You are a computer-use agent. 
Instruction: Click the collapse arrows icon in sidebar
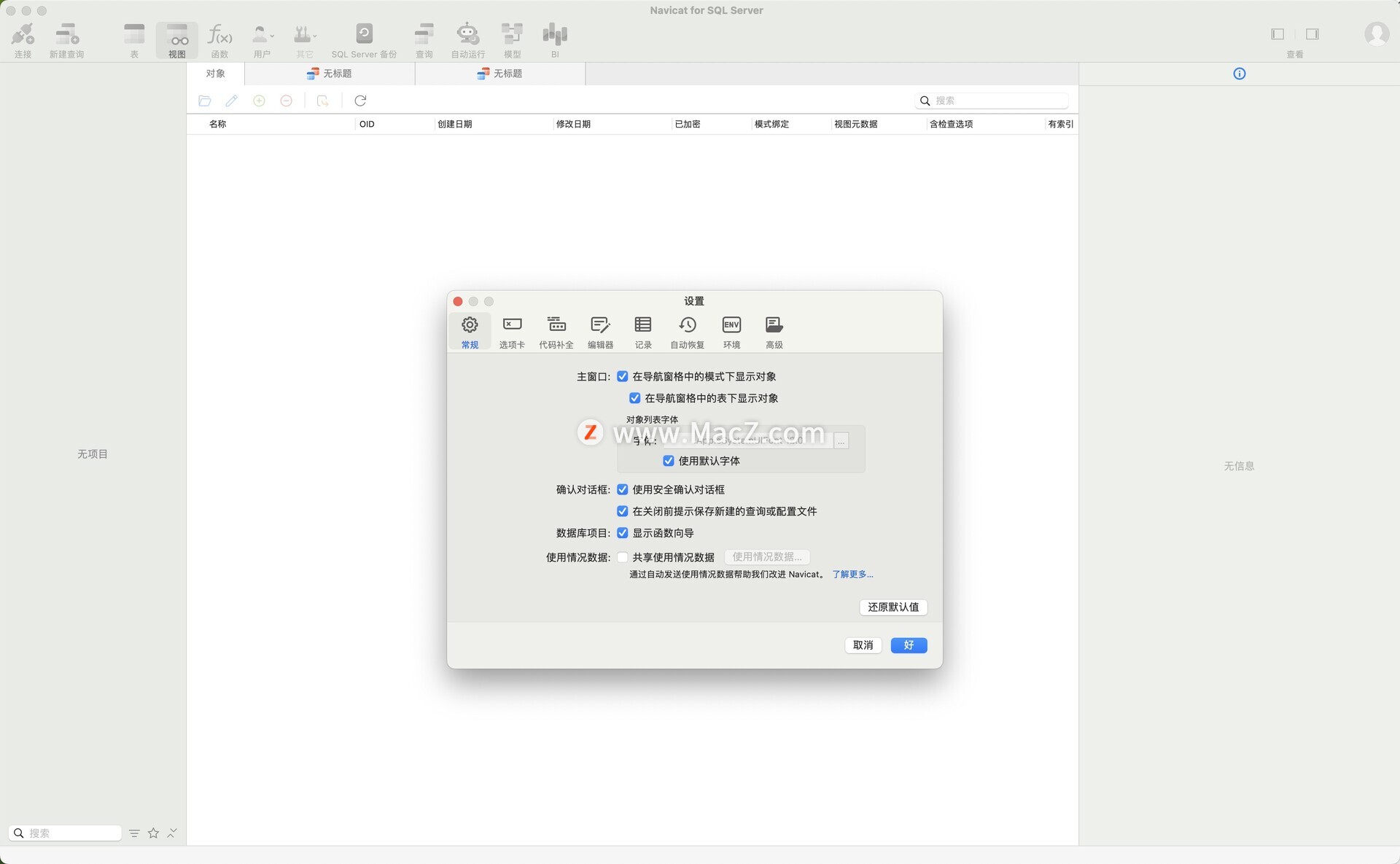(172, 833)
